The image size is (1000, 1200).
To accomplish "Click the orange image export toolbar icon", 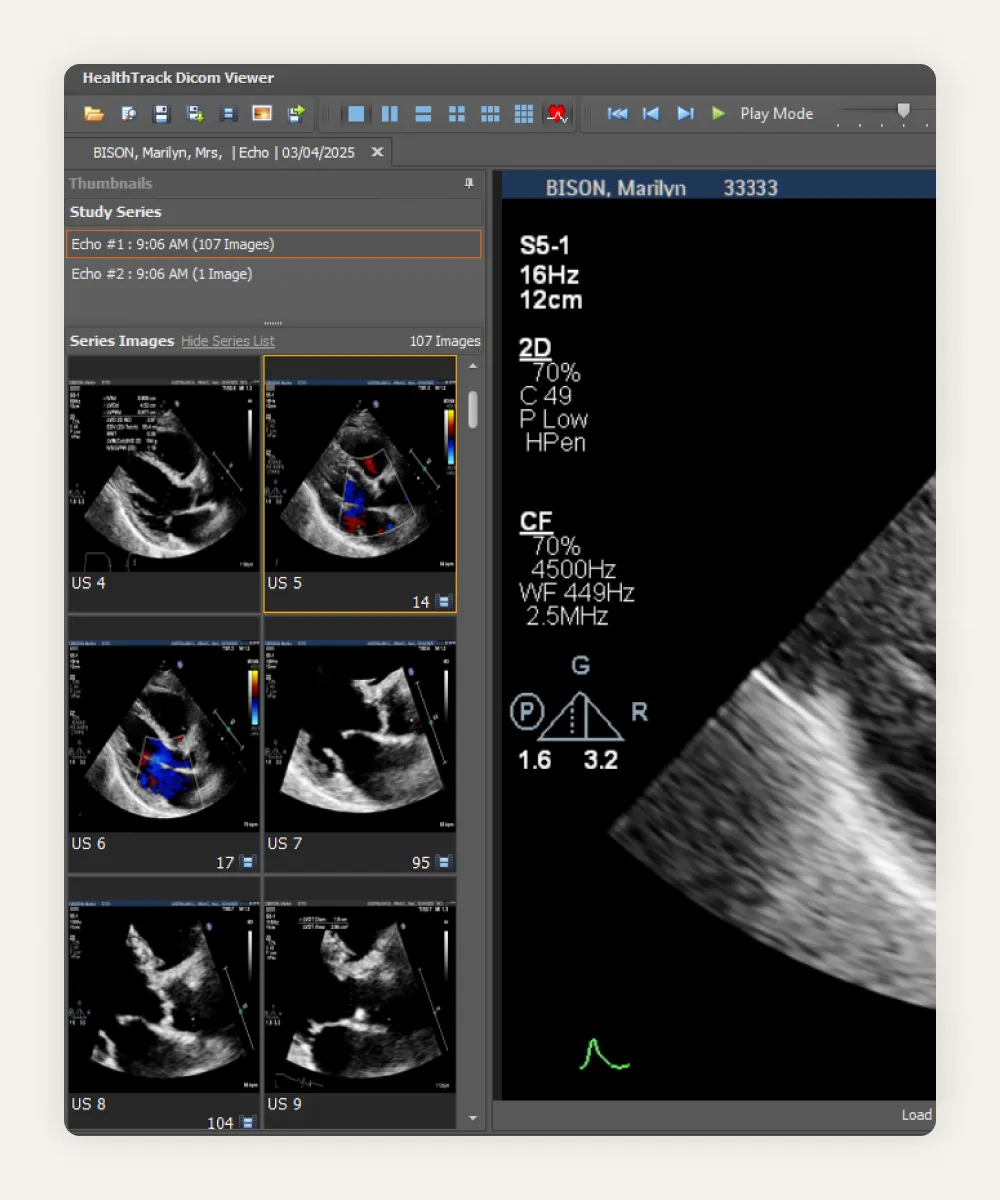I will coord(262,114).
